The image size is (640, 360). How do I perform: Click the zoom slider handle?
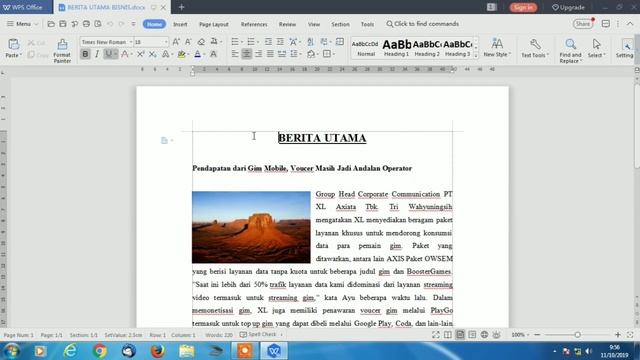577,335
